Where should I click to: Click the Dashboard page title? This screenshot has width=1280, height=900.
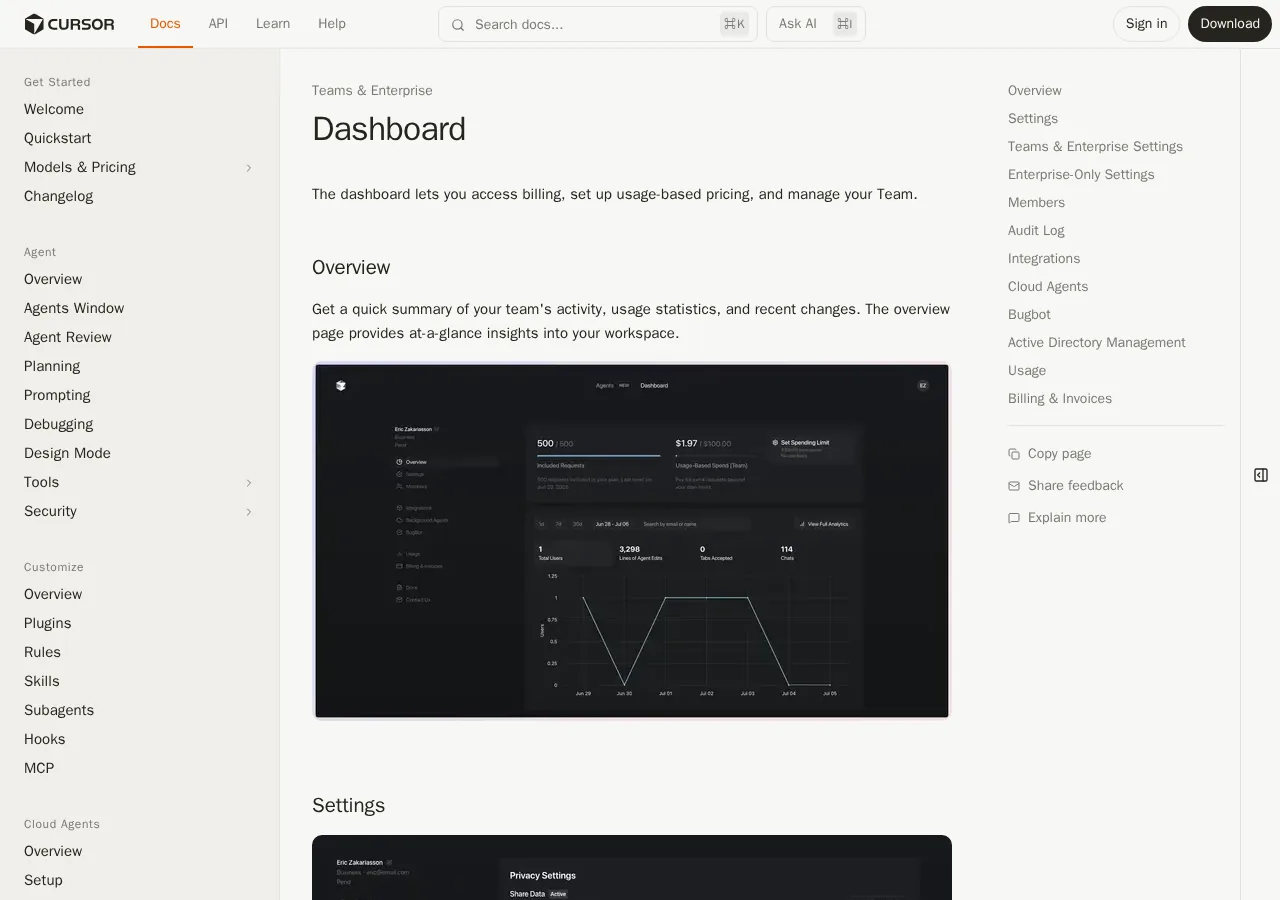click(x=389, y=130)
